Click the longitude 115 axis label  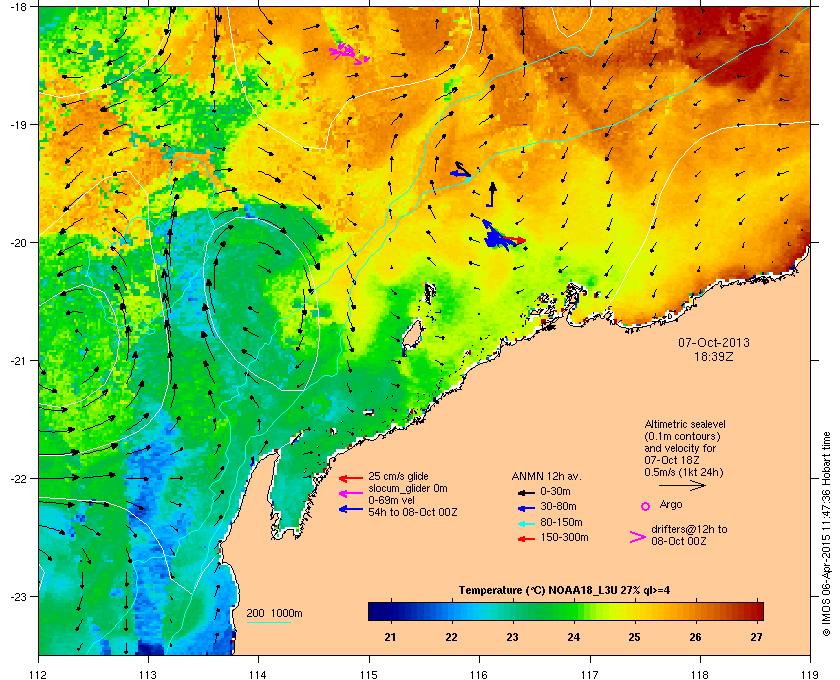click(x=369, y=674)
